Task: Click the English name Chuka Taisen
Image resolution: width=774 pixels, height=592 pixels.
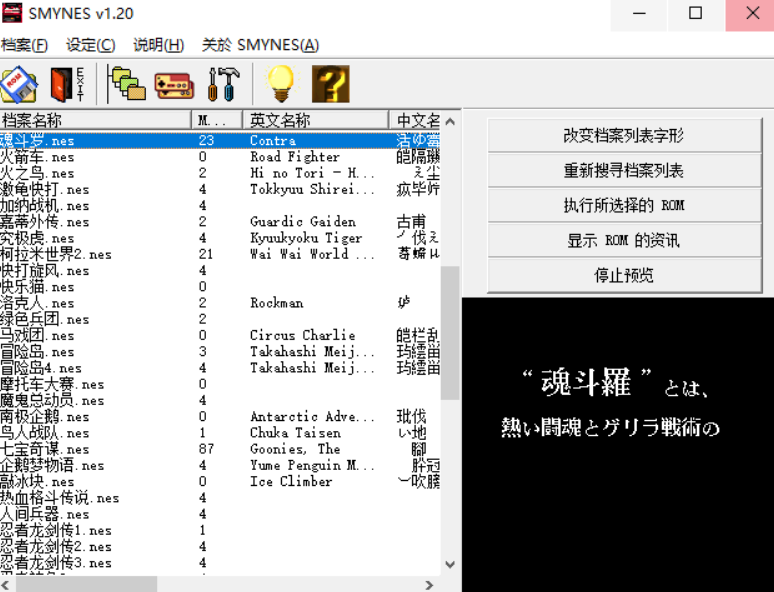Action: (x=295, y=434)
